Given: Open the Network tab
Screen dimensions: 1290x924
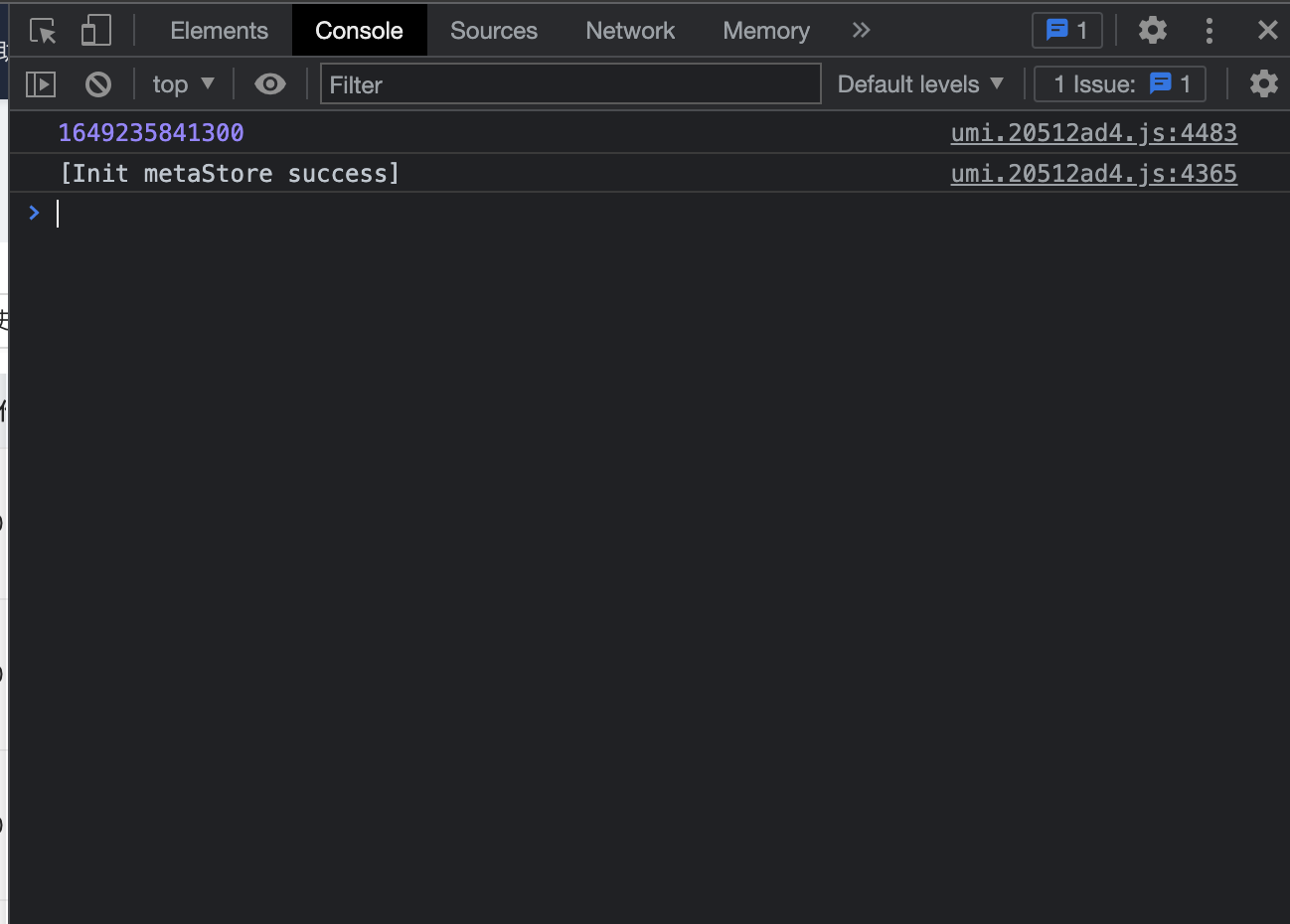Looking at the screenshot, I should tap(630, 31).
